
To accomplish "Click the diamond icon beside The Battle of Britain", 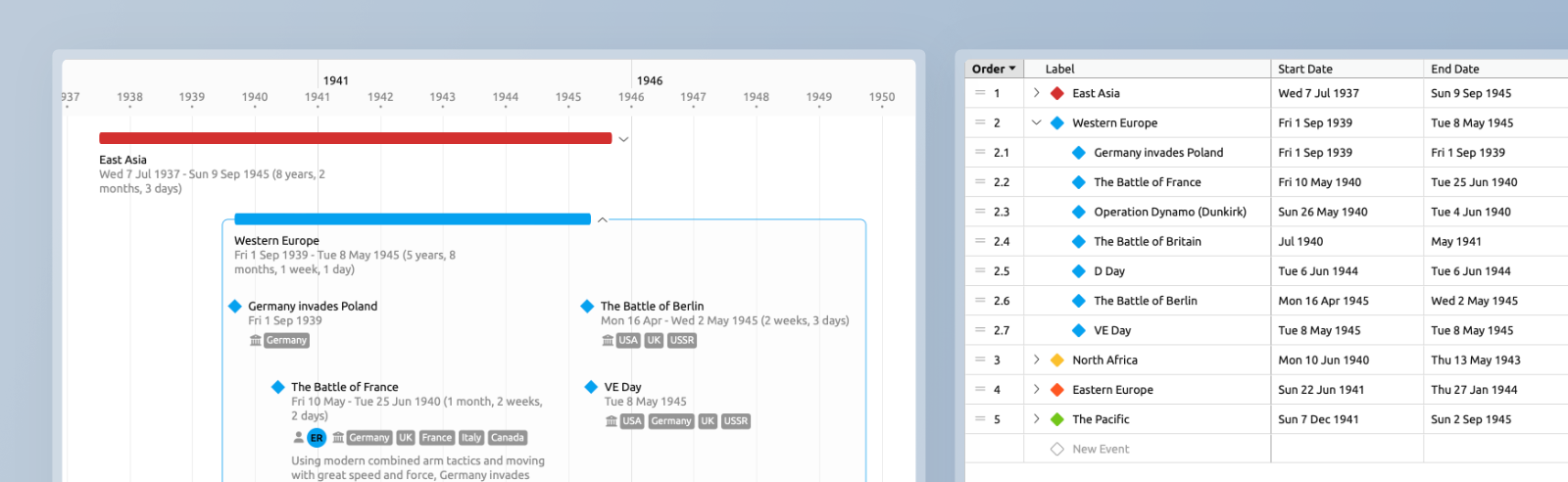I will click(1079, 241).
